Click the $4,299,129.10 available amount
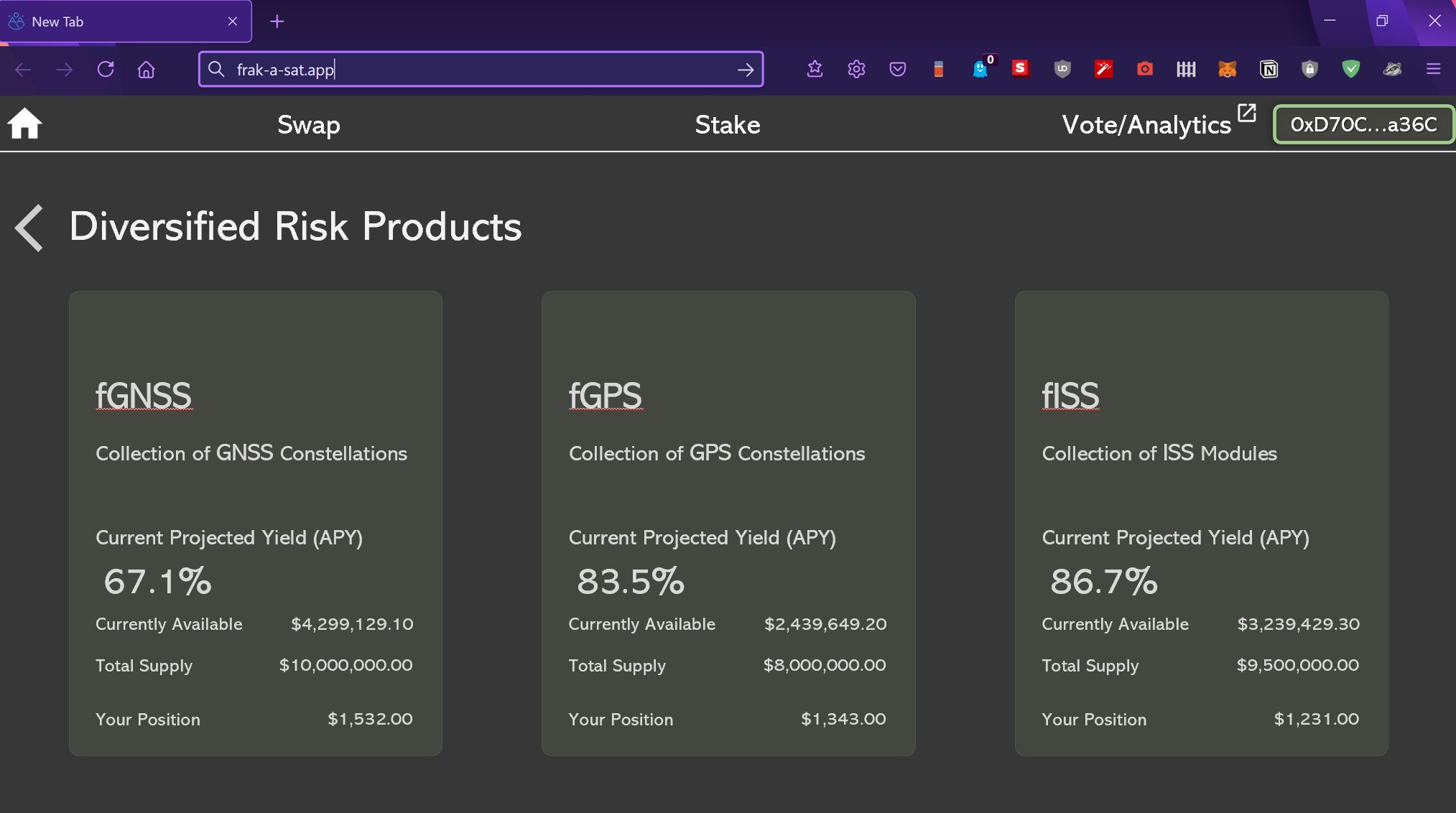 [x=352, y=624]
